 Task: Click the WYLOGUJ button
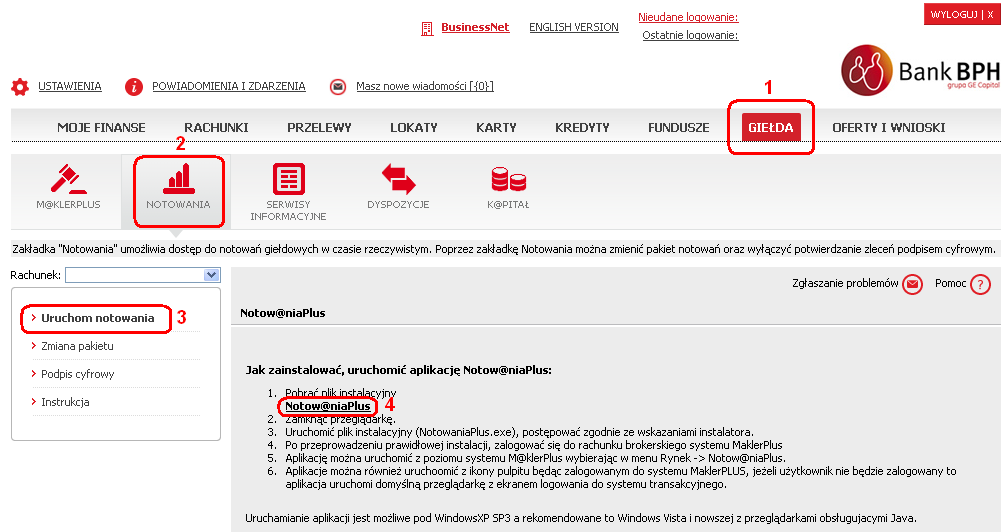coord(962,14)
